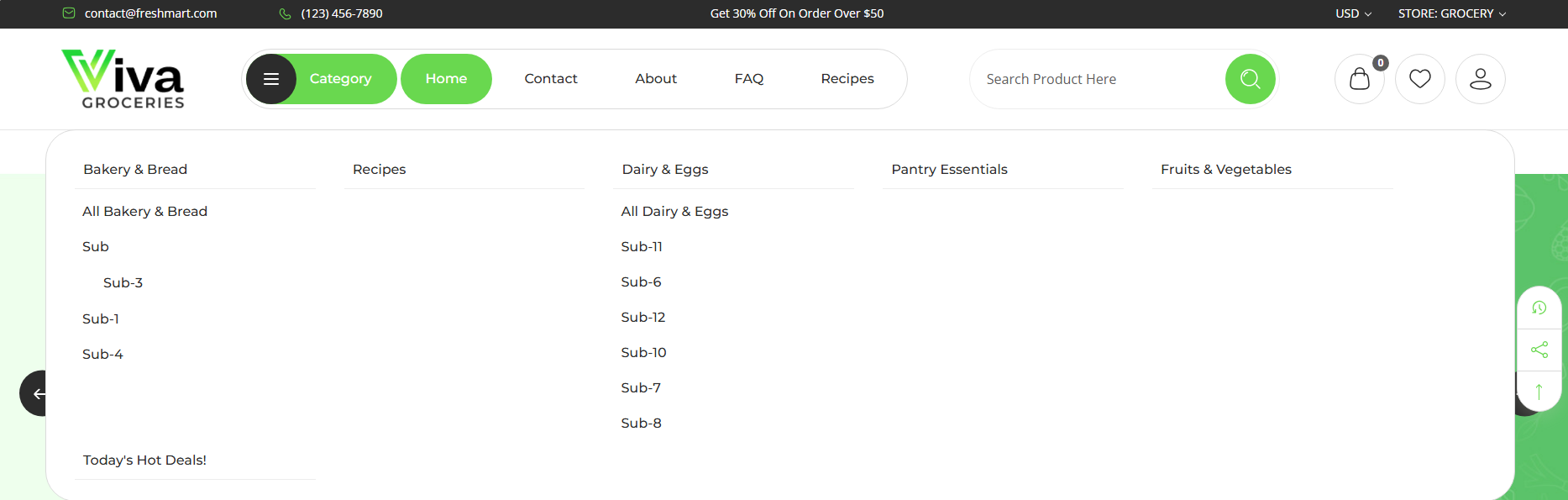The height and width of the screenshot is (500, 1568).
Task: Open Today's Hot Deals! link
Action: [144, 461]
